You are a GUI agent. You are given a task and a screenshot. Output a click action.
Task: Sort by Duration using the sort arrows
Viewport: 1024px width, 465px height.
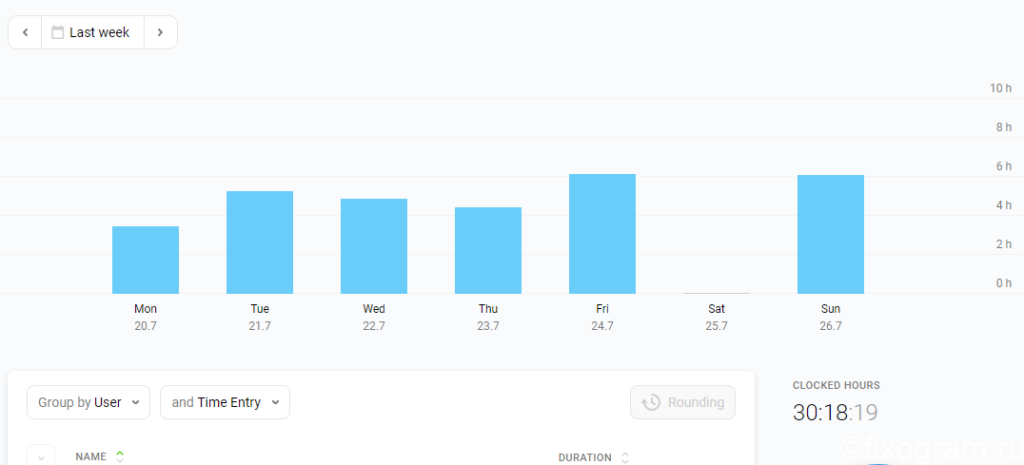click(x=624, y=458)
